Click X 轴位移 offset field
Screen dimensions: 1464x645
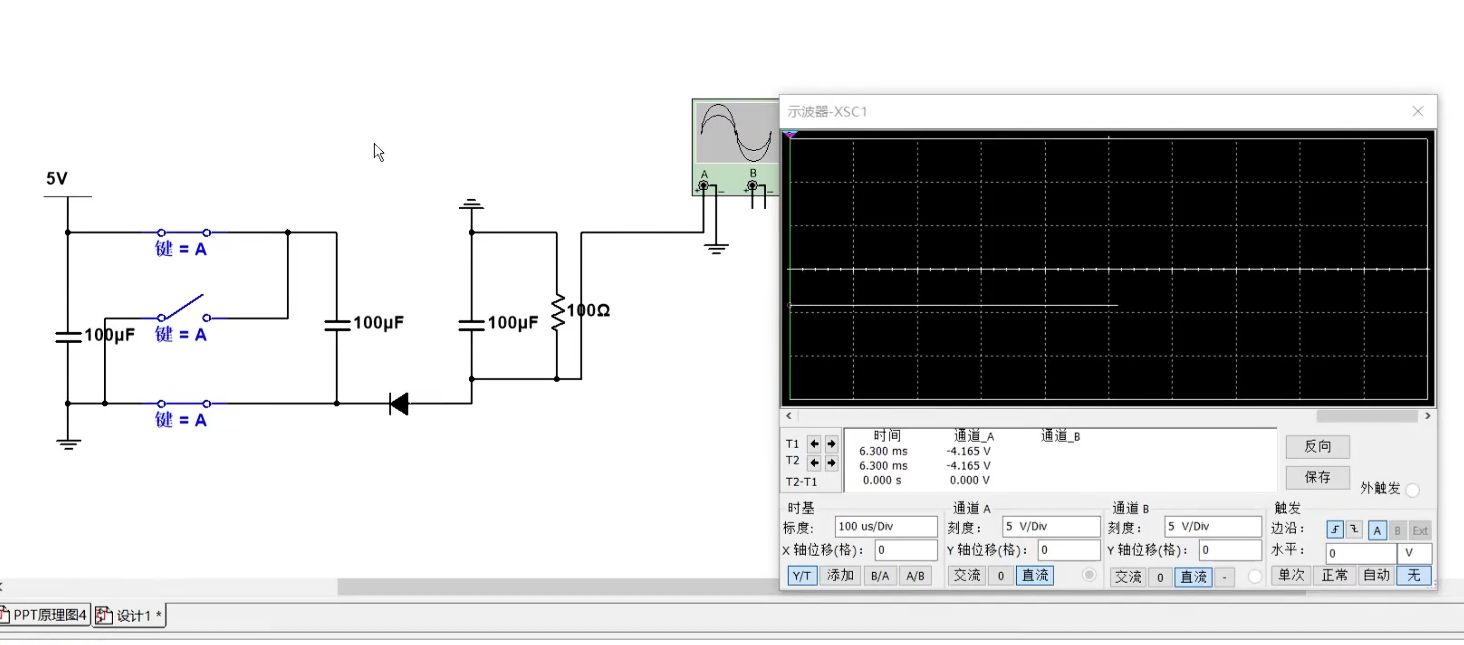tap(906, 550)
